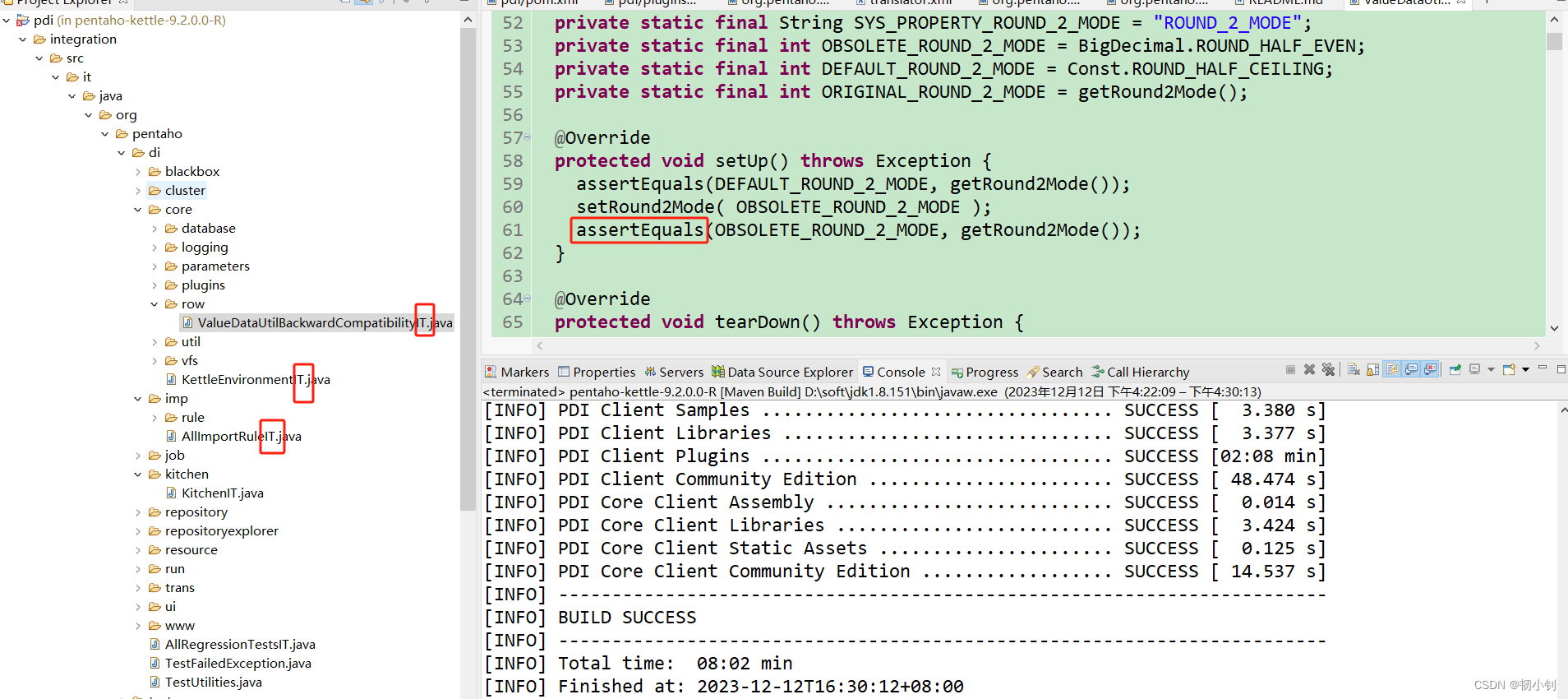This screenshot has width=1568, height=699.
Task: Open the Data Source Explorer tab
Action: (782, 372)
